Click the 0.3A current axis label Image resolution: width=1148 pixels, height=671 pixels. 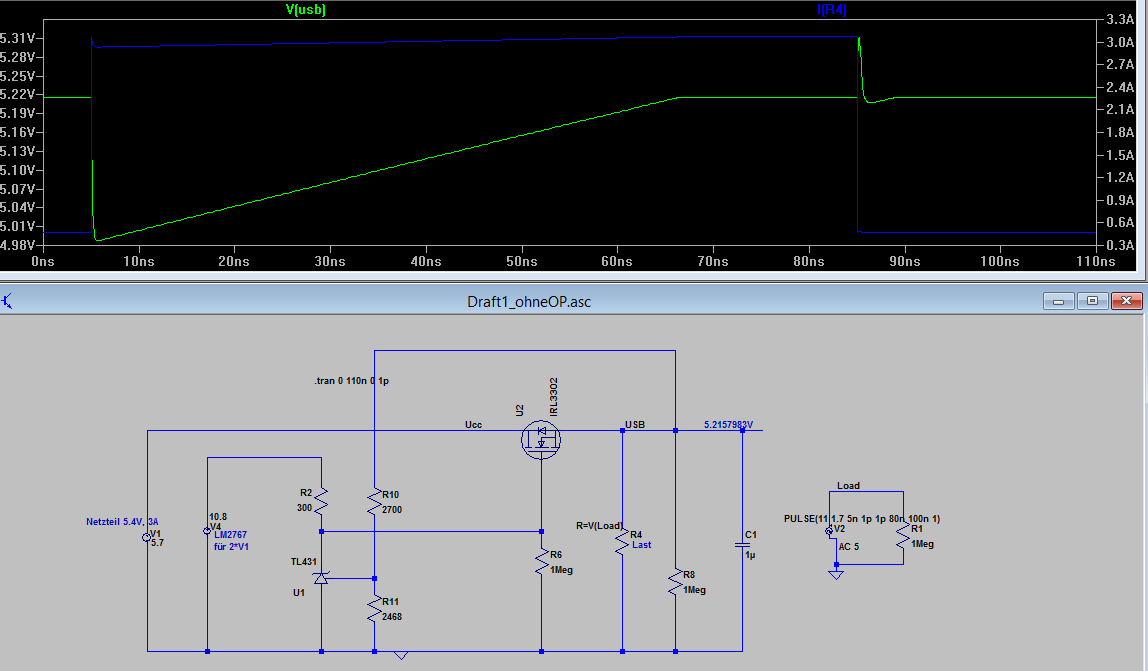[1120, 245]
